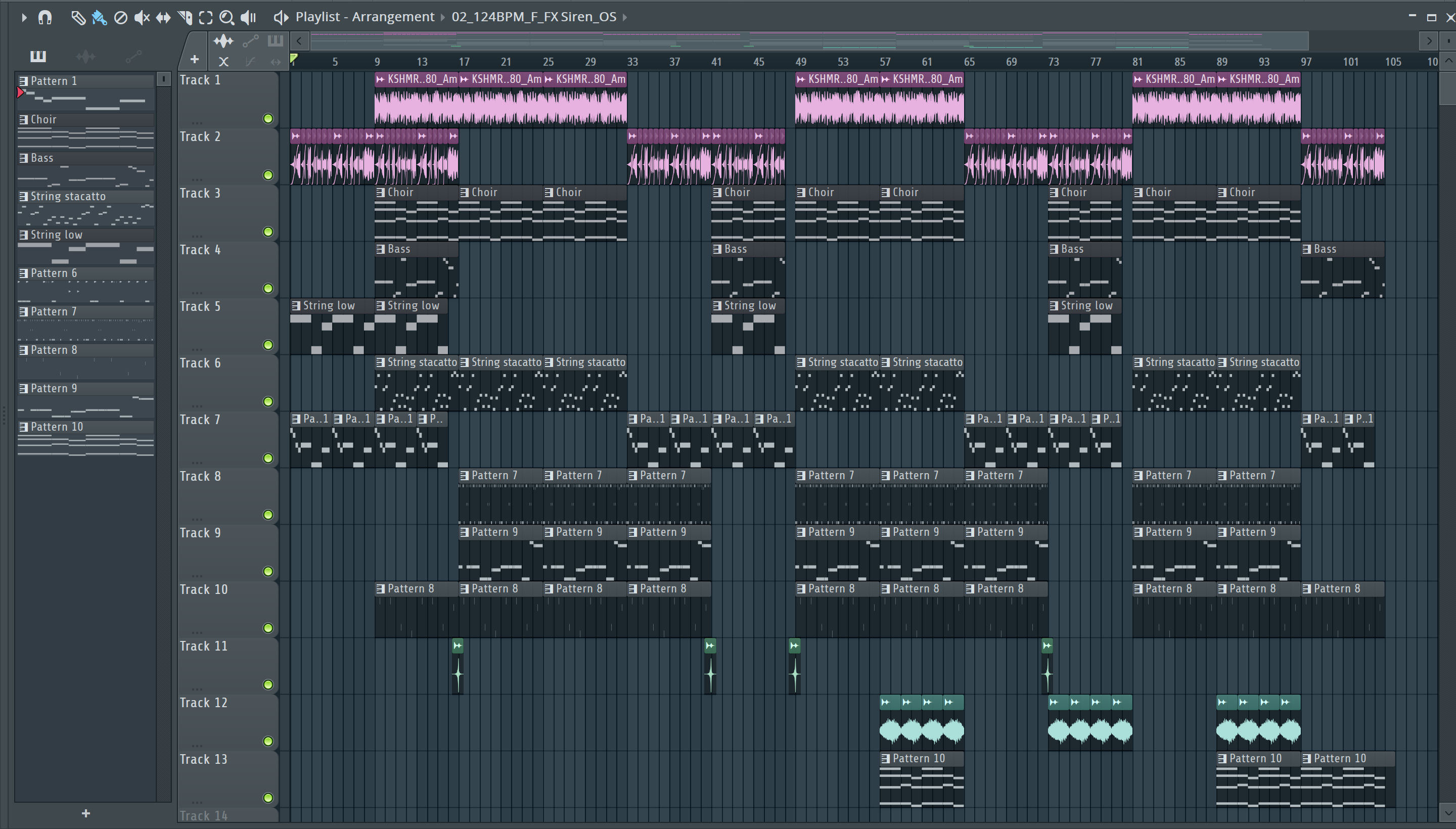
Task: Open menu icon of first Choir clip
Action: 380,193
